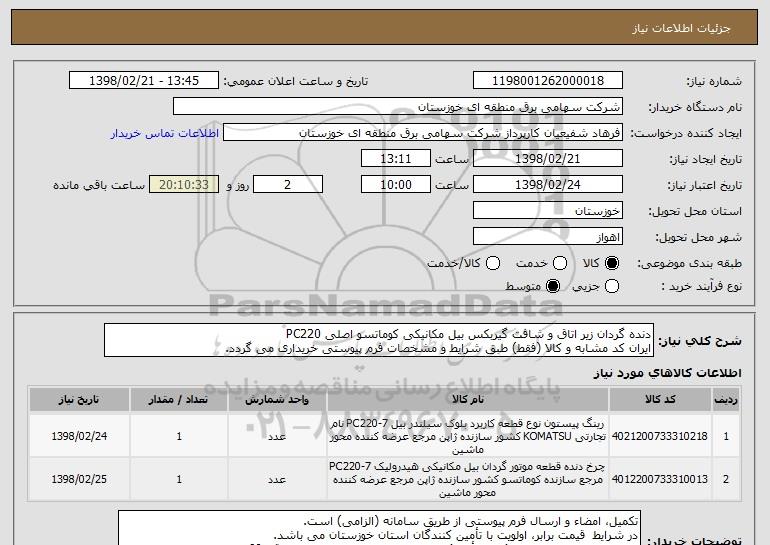The width and height of the screenshot is (770, 545).
Task: Click the buyer organization name field
Action: click(398, 107)
